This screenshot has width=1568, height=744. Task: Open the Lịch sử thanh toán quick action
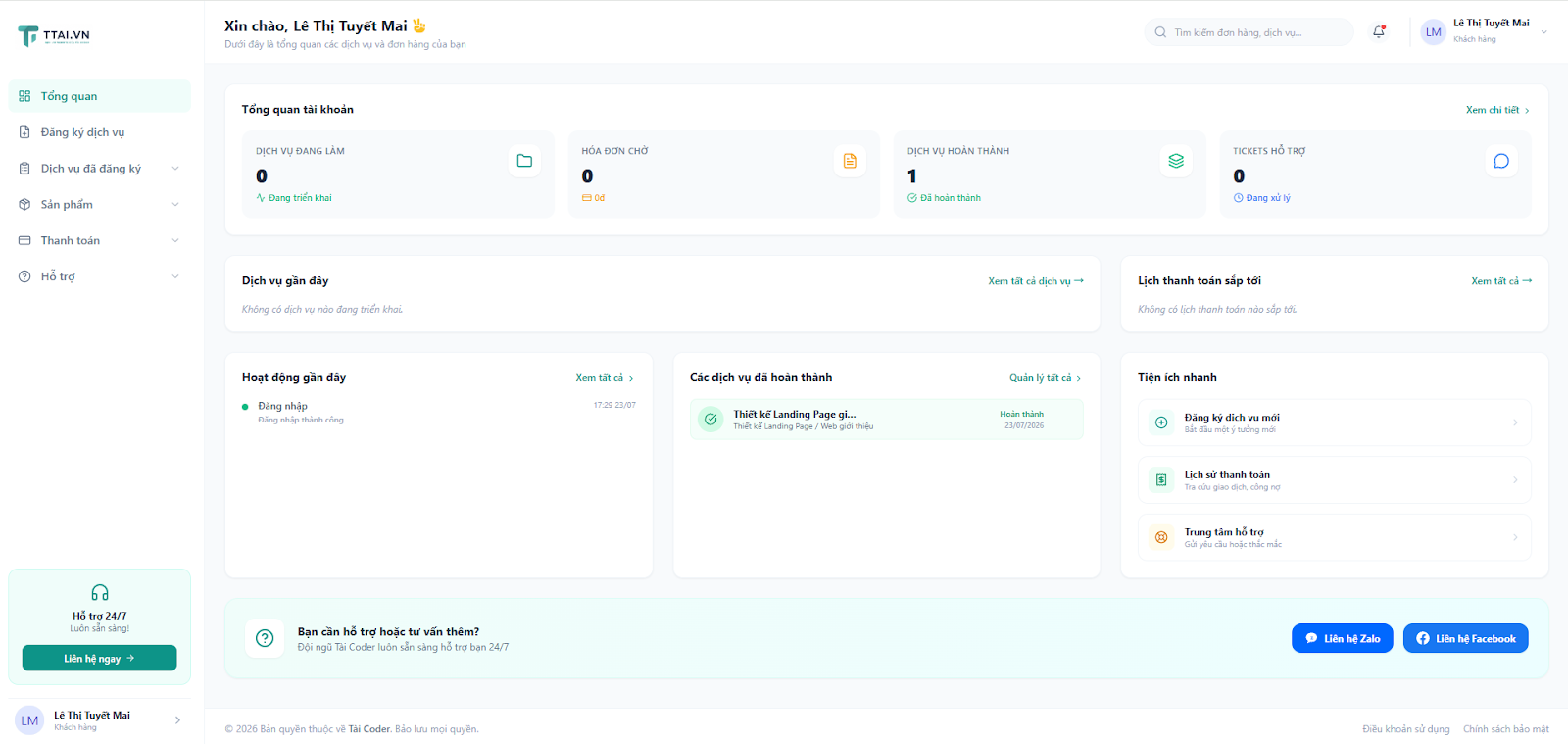click(1334, 480)
